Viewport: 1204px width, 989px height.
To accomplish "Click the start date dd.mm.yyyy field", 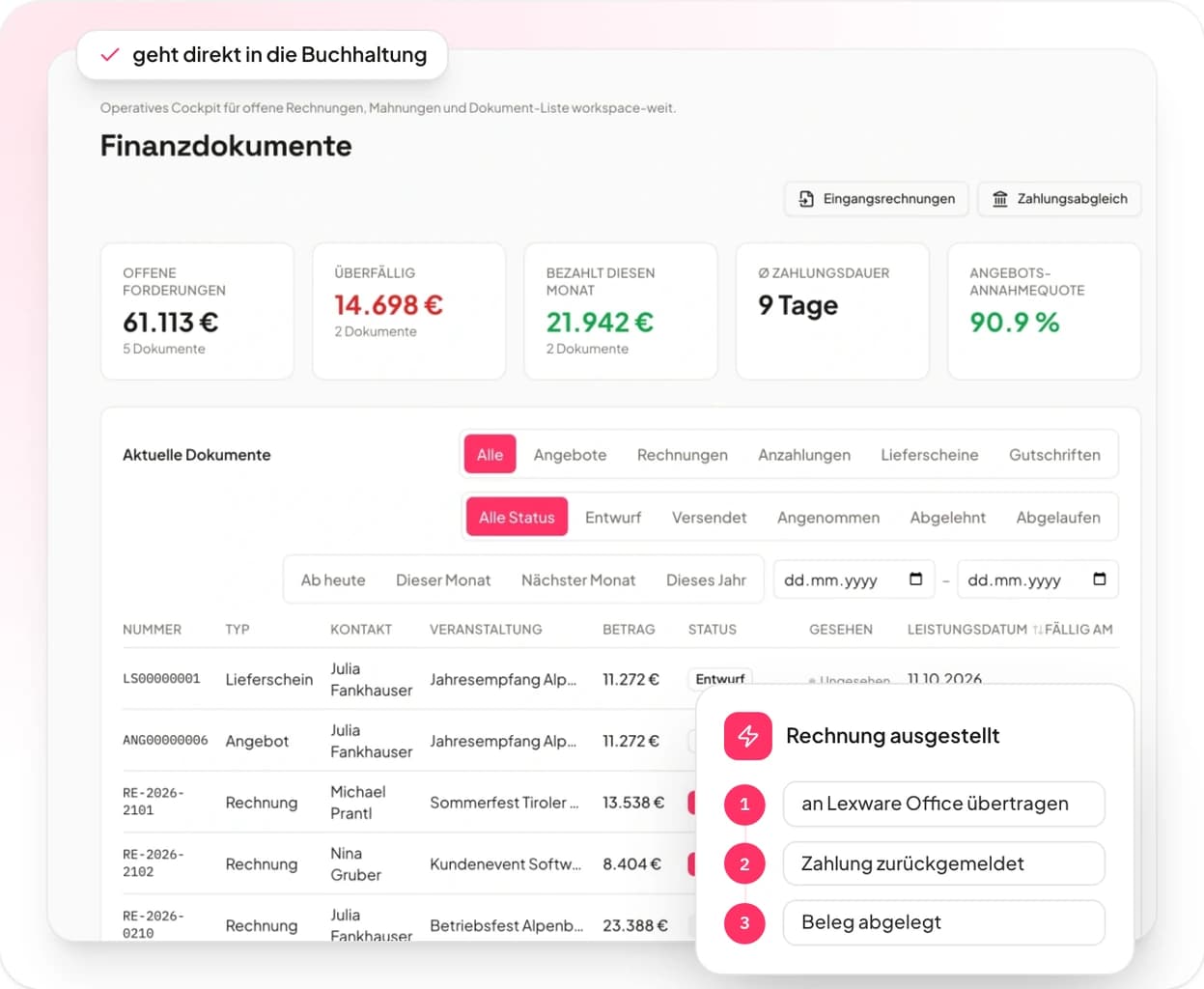I will pos(854,579).
